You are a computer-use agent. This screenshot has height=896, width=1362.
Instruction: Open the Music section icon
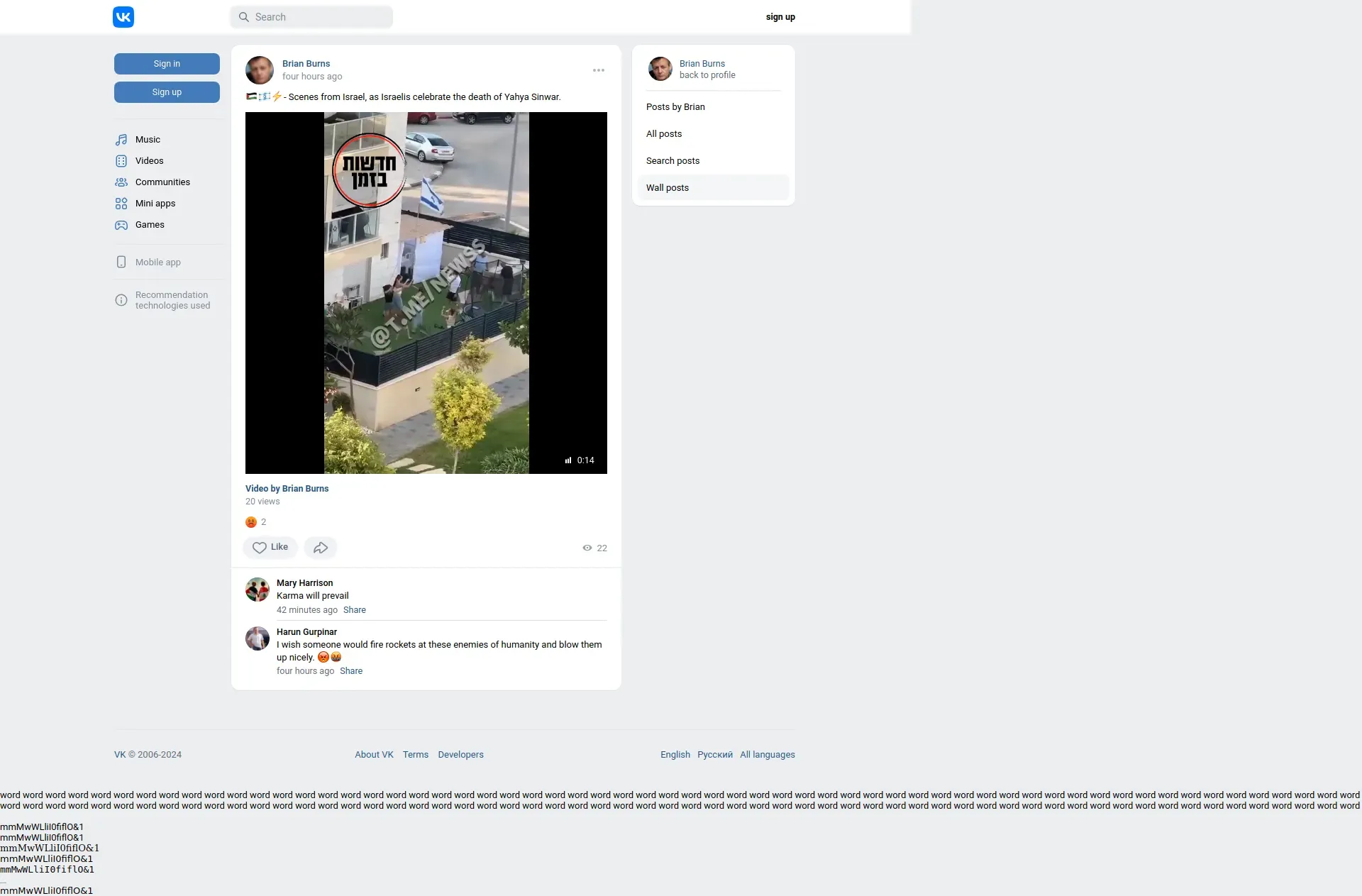pos(121,140)
